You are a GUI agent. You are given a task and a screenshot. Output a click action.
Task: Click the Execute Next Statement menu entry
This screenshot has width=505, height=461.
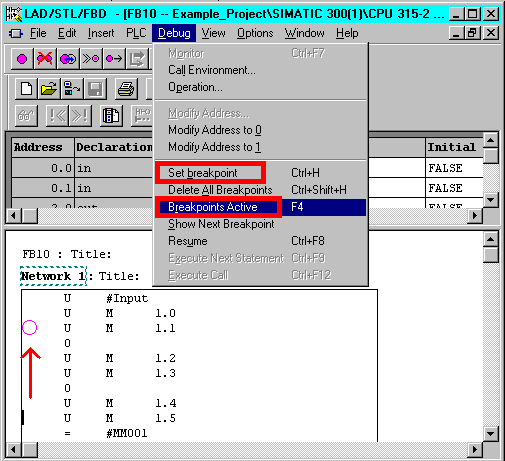coord(261,258)
